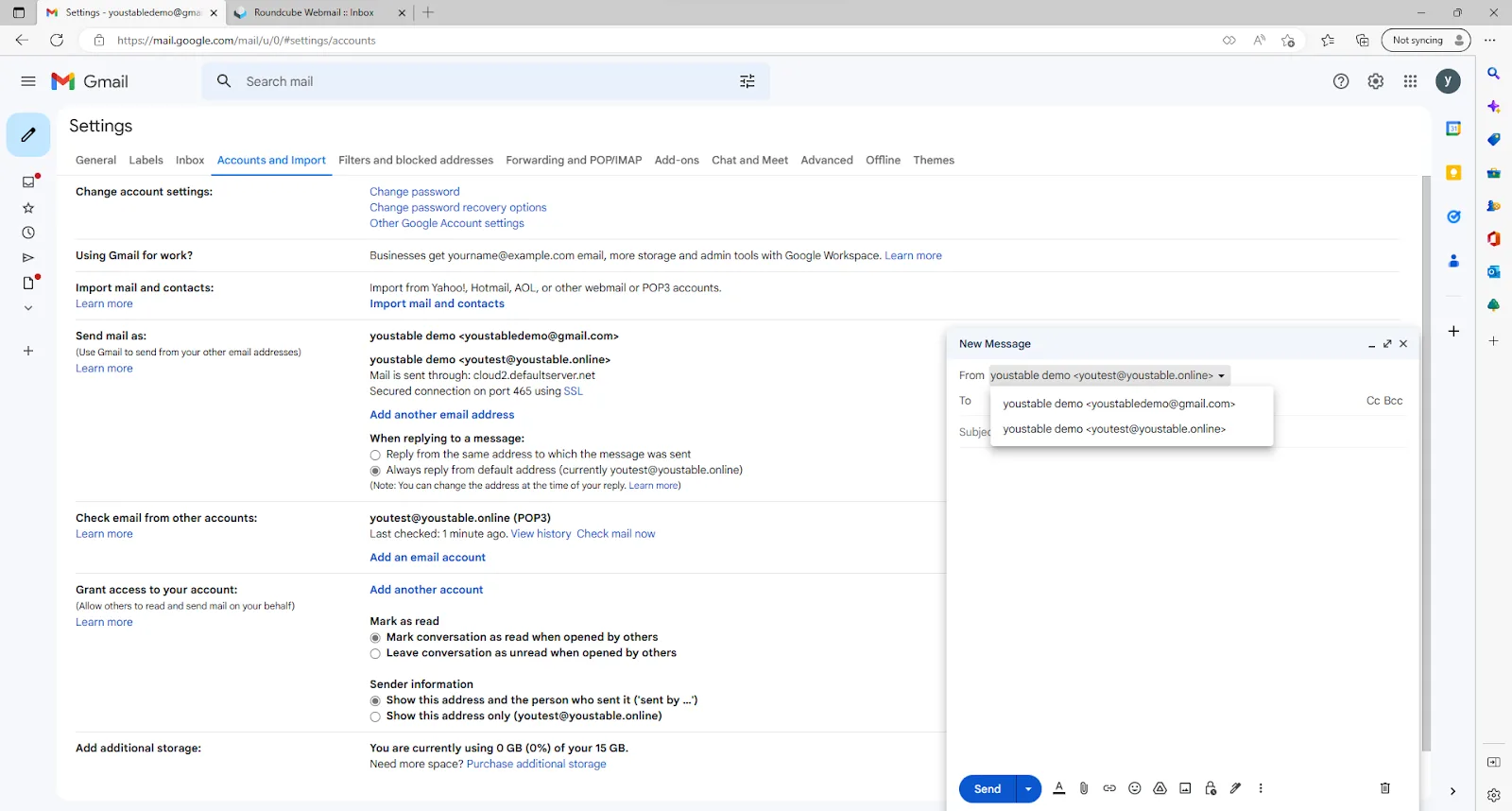This screenshot has width=1512, height=811.
Task: Add Cc recipients in New Message
Action: [1373, 401]
